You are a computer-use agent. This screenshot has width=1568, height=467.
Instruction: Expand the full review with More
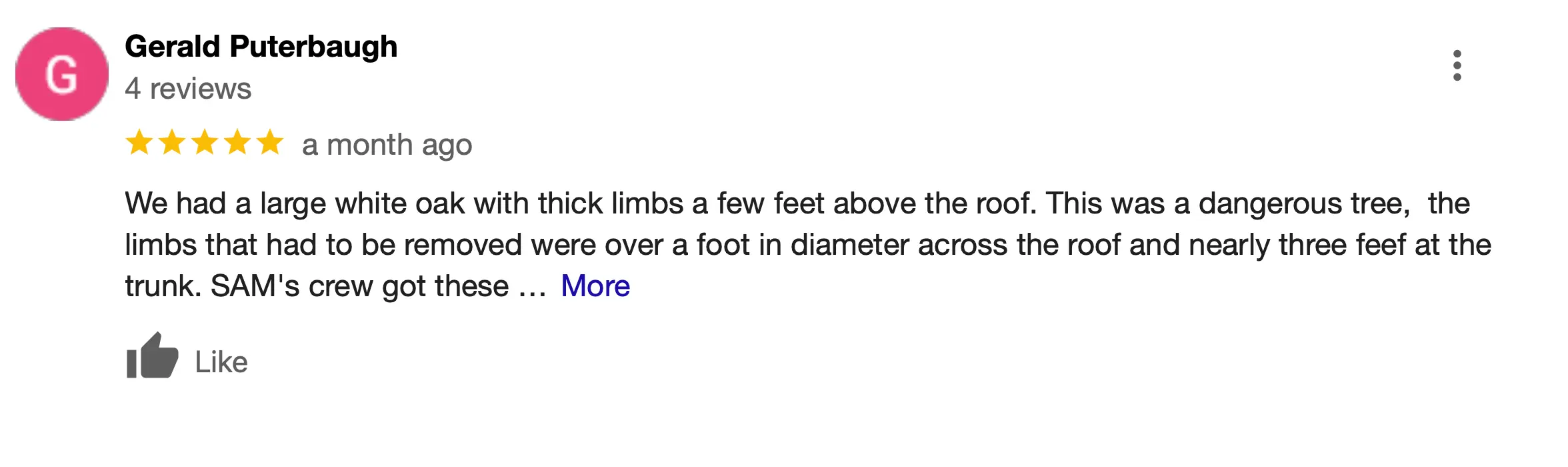point(595,286)
